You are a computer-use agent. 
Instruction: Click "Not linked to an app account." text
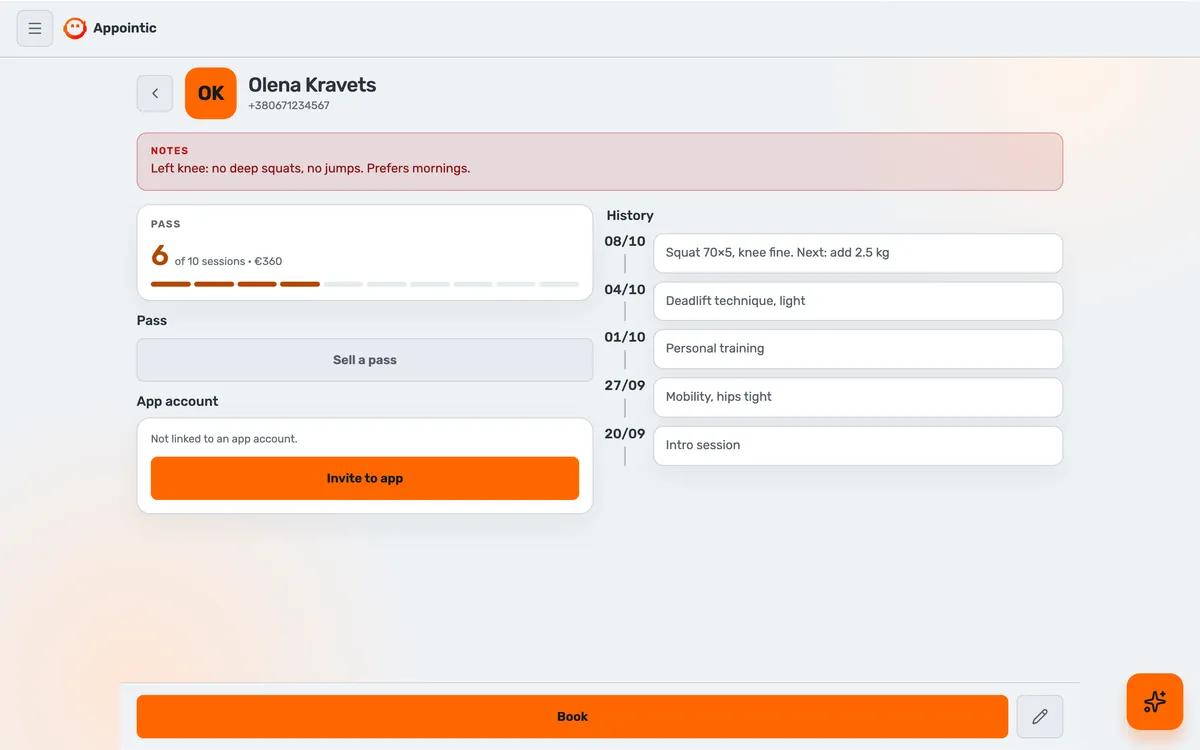224,439
